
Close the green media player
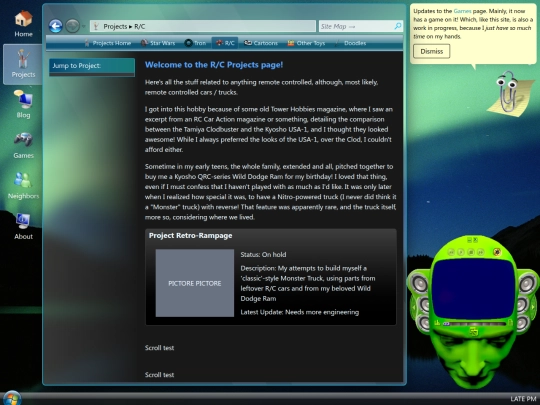[476, 240]
